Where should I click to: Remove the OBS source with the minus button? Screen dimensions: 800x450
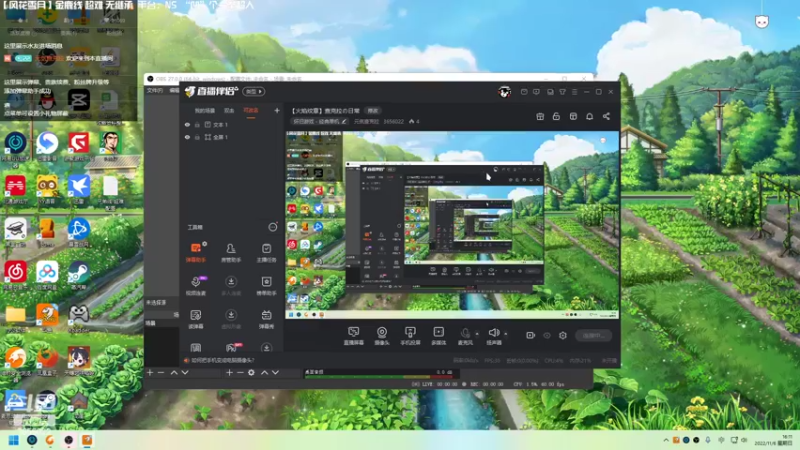click(x=240, y=373)
